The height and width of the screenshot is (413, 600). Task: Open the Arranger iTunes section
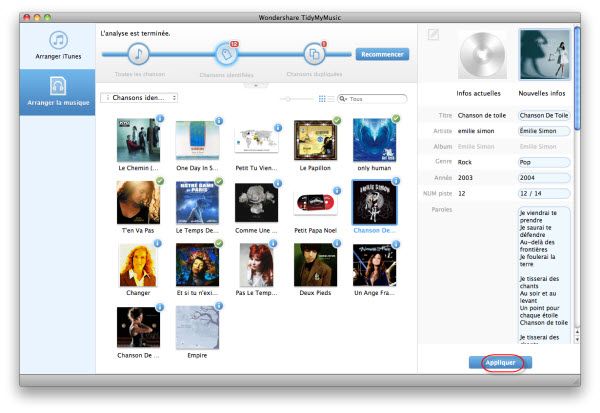tap(58, 46)
